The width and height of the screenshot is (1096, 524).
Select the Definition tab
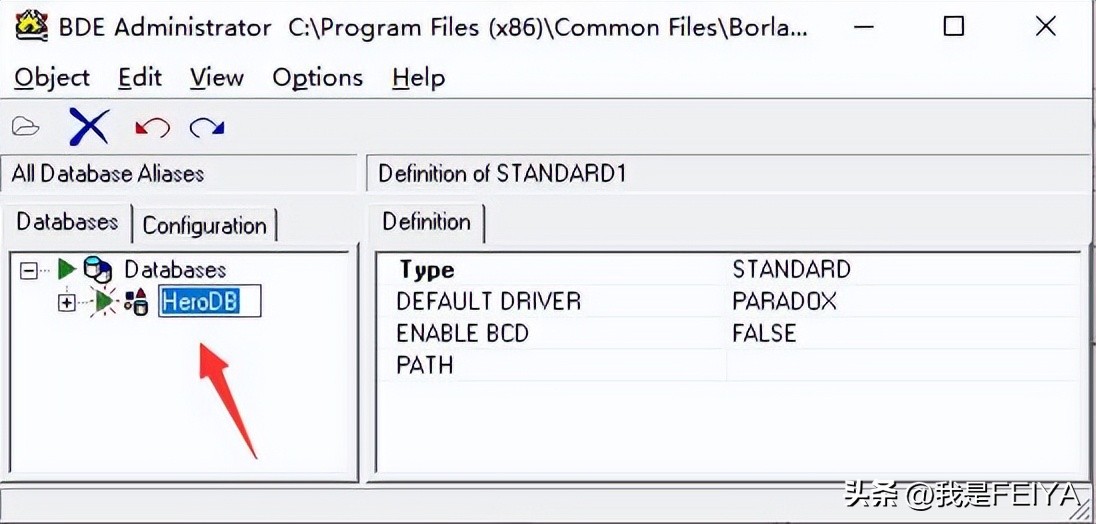(426, 222)
